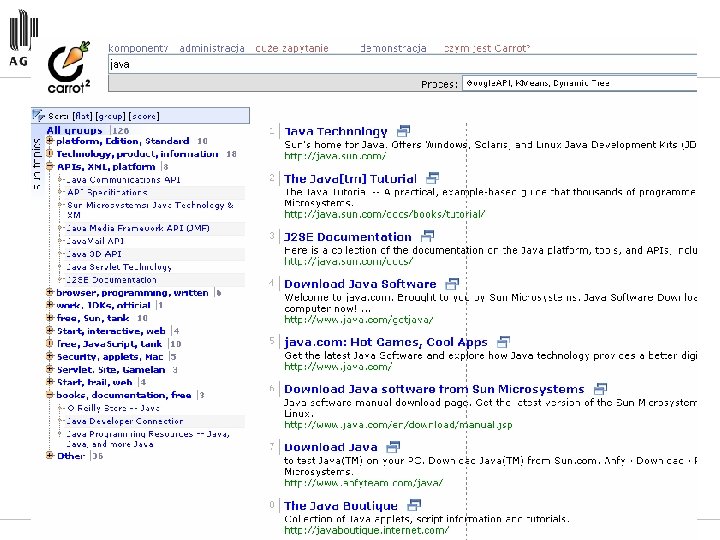Open J2SE Documentation in new window icon
This screenshot has height=540, width=720.
click(428, 236)
